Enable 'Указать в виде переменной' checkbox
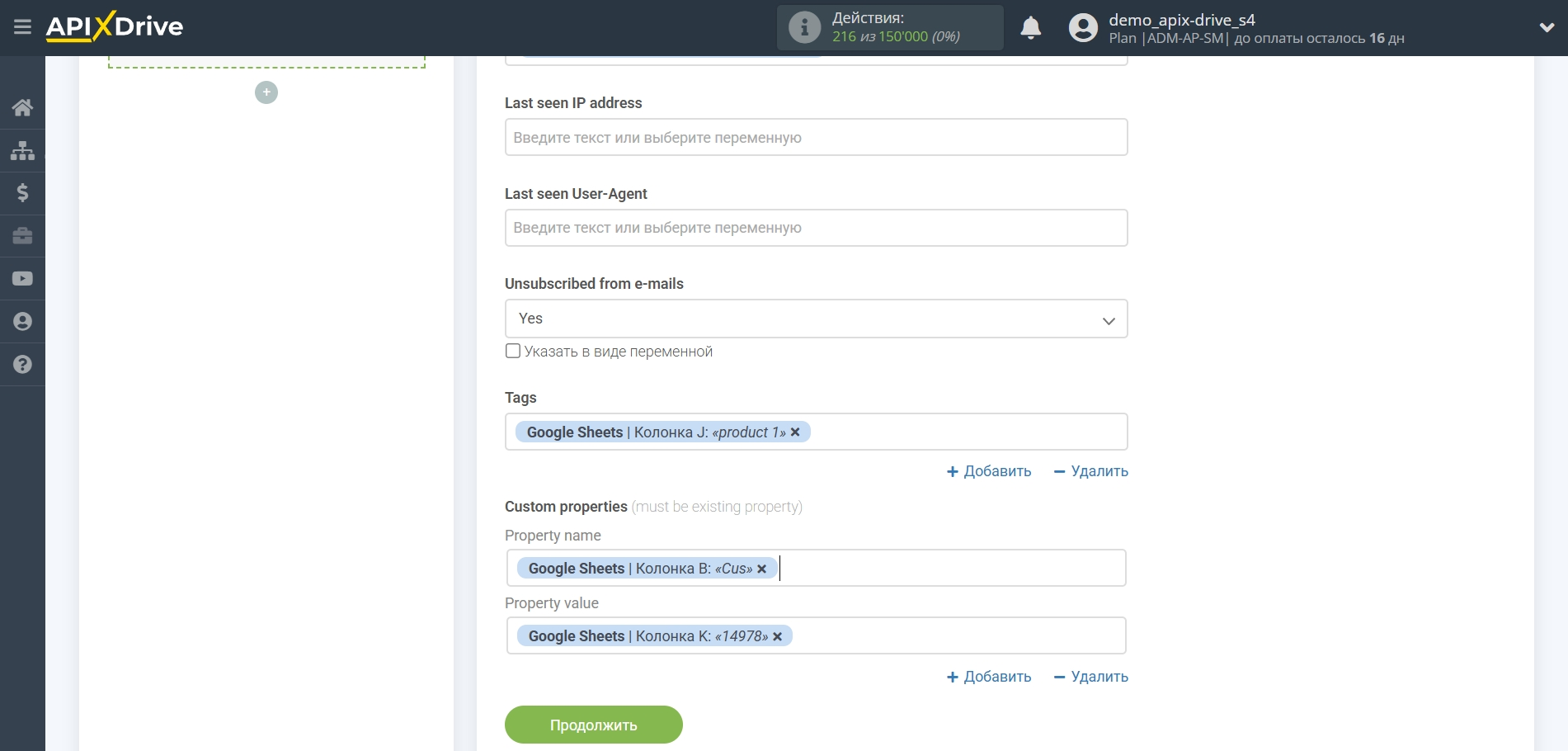Image resolution: width=1568 pixels, height=751 pixels. [513, 351]
